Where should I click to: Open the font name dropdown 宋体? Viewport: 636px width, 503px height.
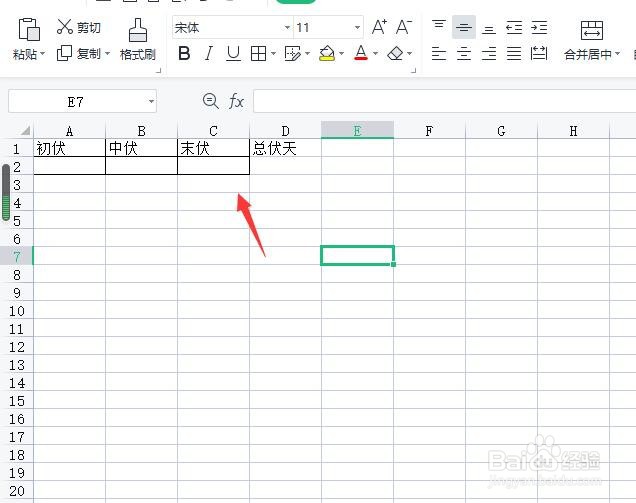[x=287, y=27]
